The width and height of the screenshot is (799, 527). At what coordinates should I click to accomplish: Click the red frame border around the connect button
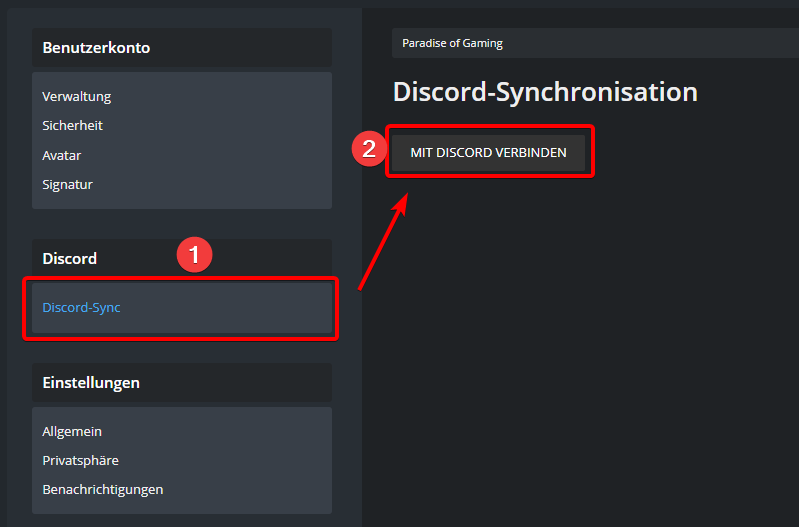[x=490, y=176]
